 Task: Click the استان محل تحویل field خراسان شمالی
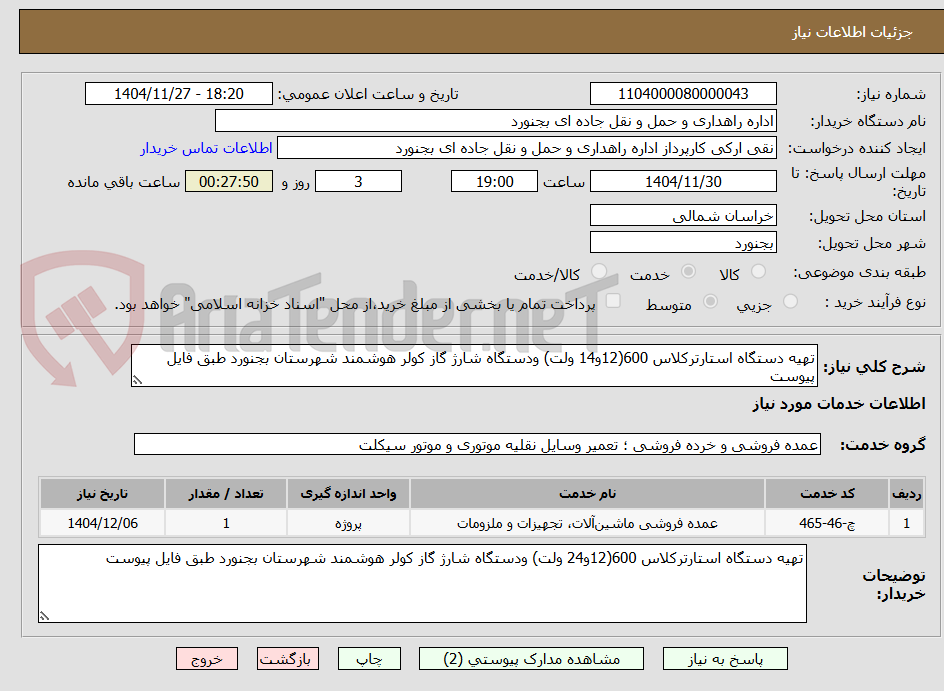[x=683, y=215]
